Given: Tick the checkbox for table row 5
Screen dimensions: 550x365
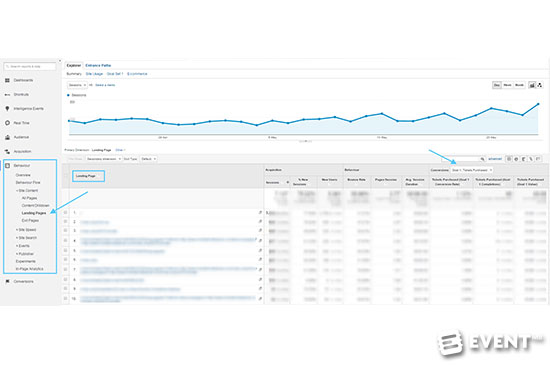Looking at the screenshot, I should point(66,251).
